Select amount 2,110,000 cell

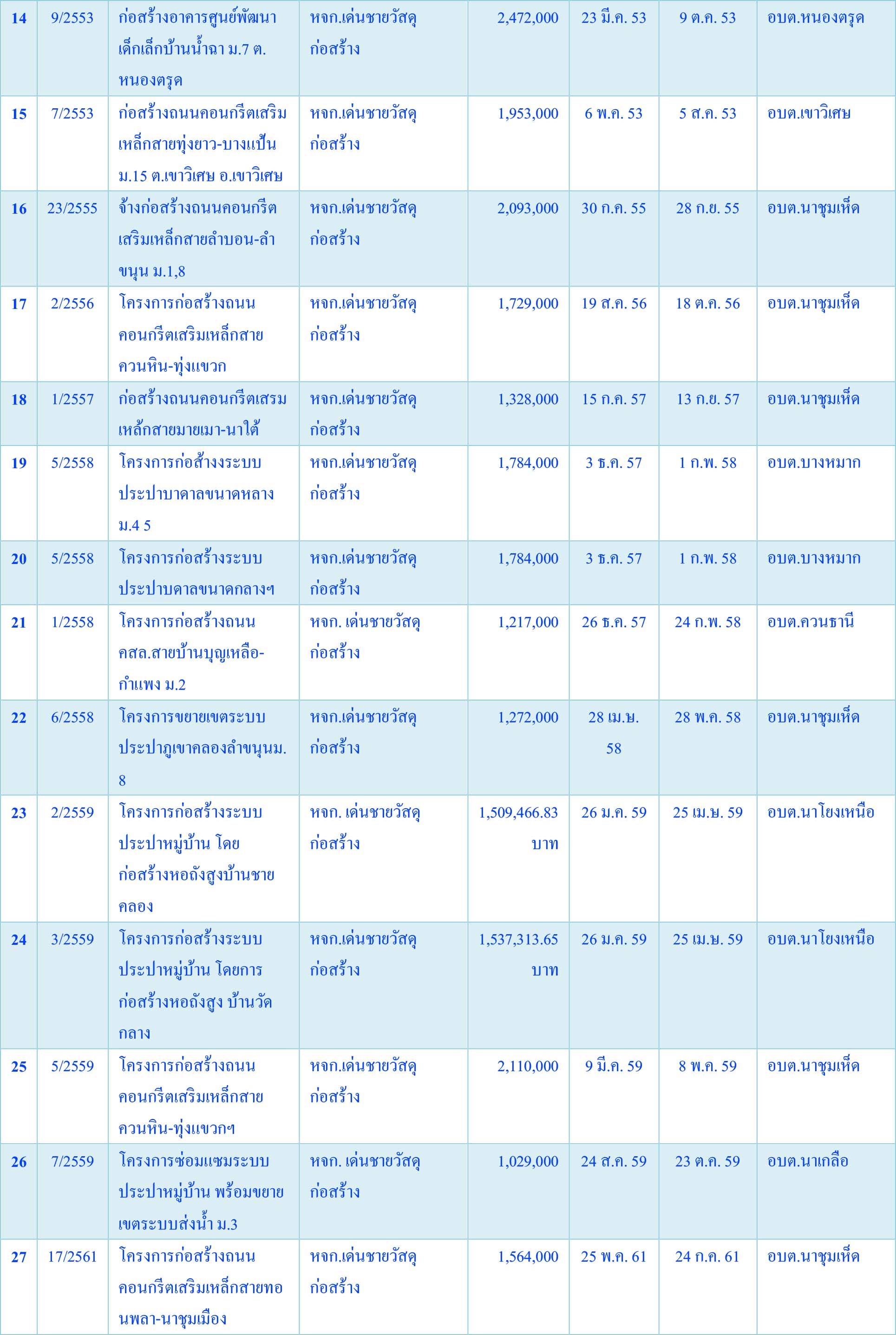[528, 1067]
